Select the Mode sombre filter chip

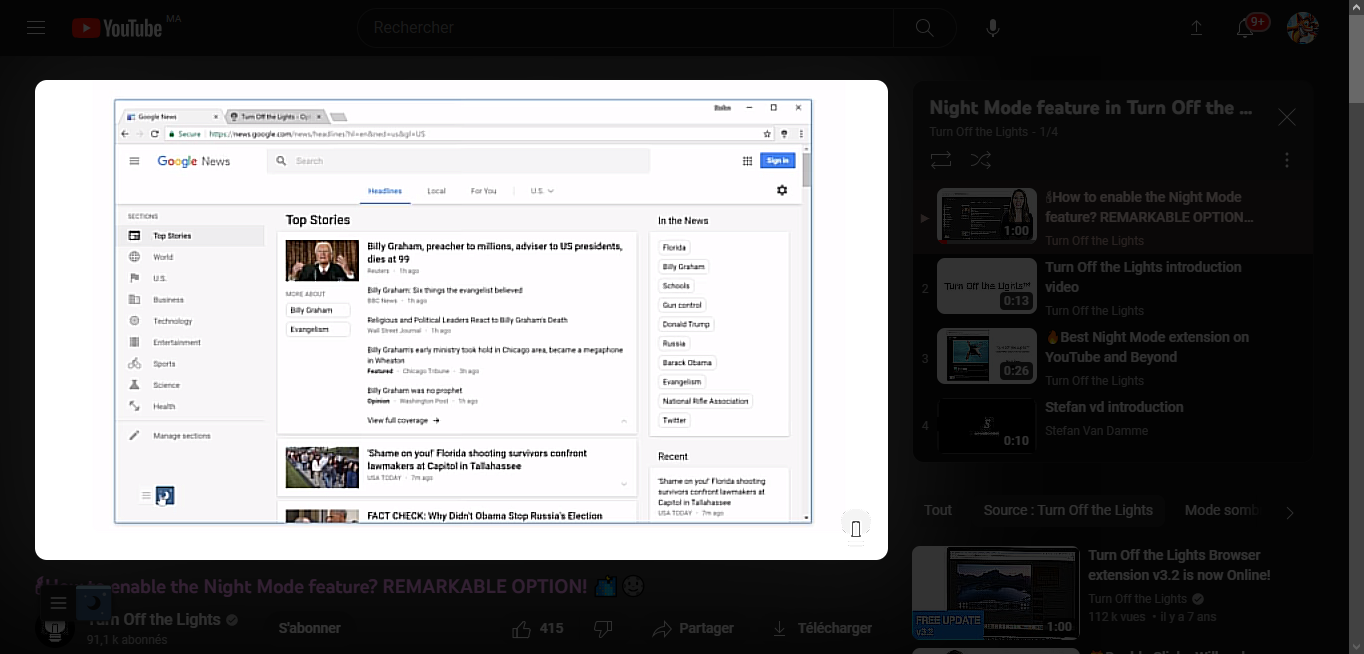[x=1222, y=510]
